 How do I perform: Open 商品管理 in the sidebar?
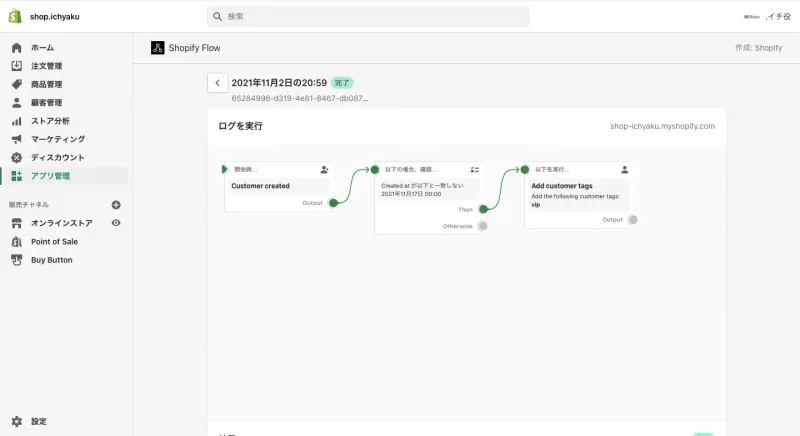(46, 84)
